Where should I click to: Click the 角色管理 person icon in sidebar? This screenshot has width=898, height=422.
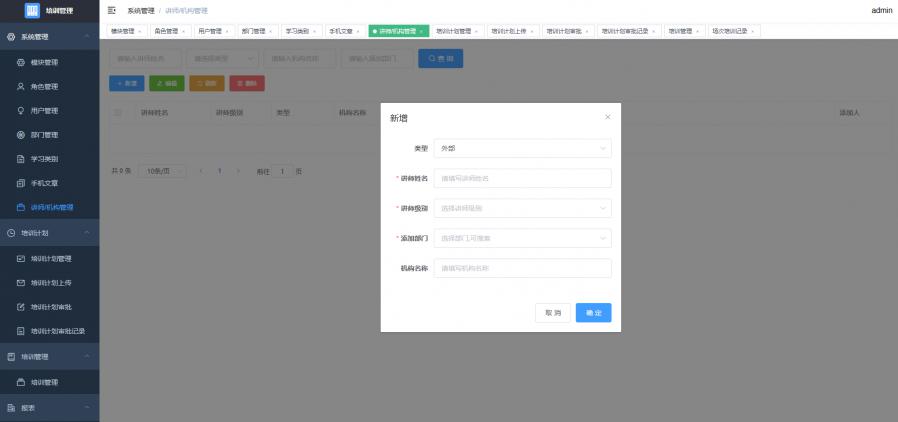click(x=21, y=86)
